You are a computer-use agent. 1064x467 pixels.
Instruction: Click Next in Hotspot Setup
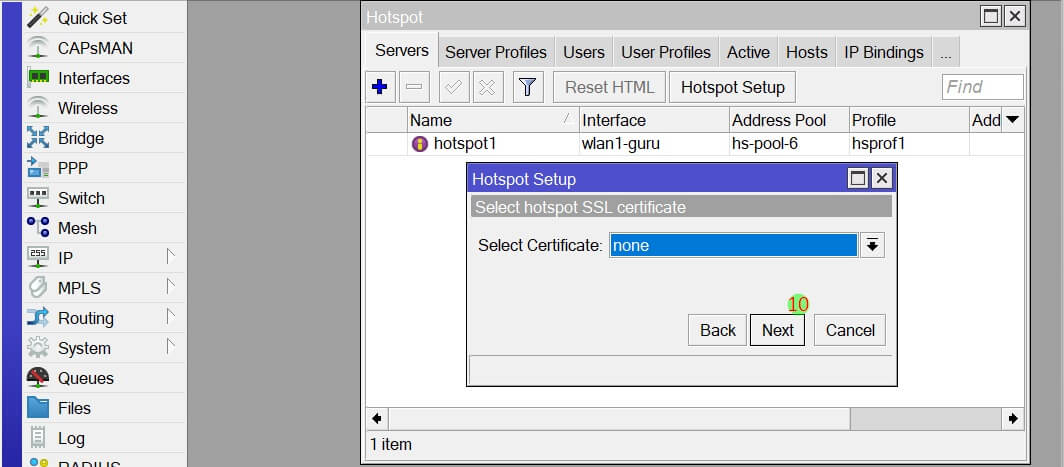pos(777,330)
